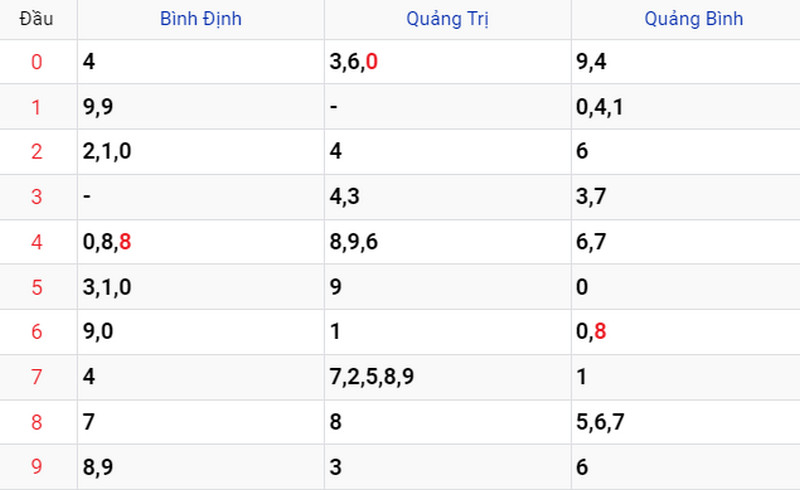This screenshot has width=800, height=490.
Task: Click Quảng Bình cell showing 5,6,7
Action: tap(601, 422)
